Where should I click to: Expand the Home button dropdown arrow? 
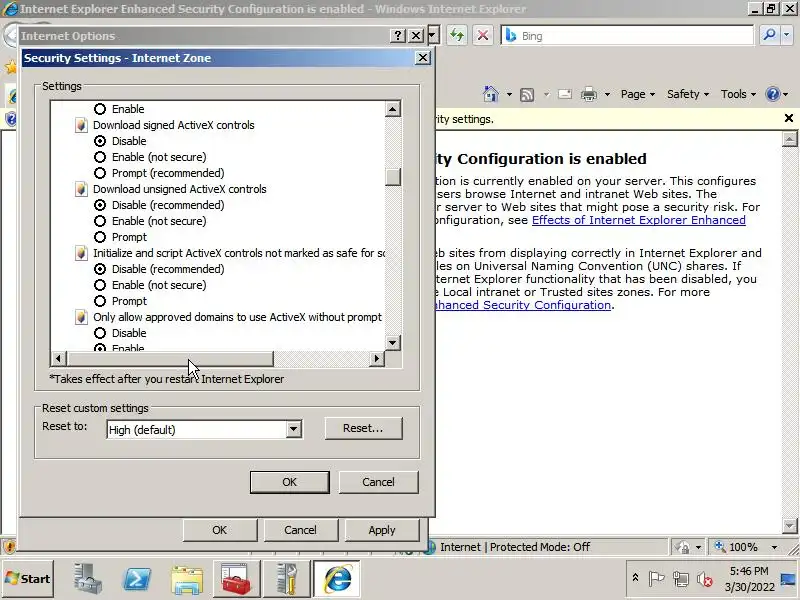[x=509, y=94]
